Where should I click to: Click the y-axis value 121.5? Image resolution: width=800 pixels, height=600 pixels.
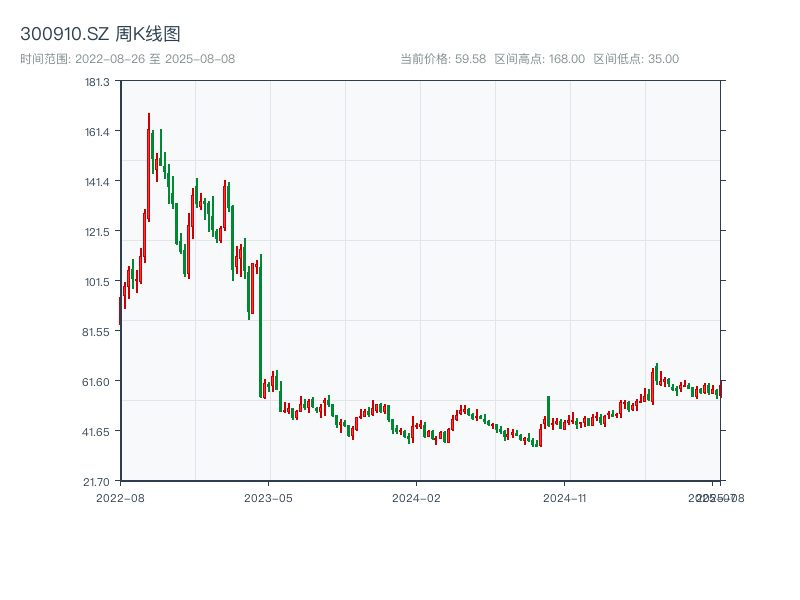[97, 232]
